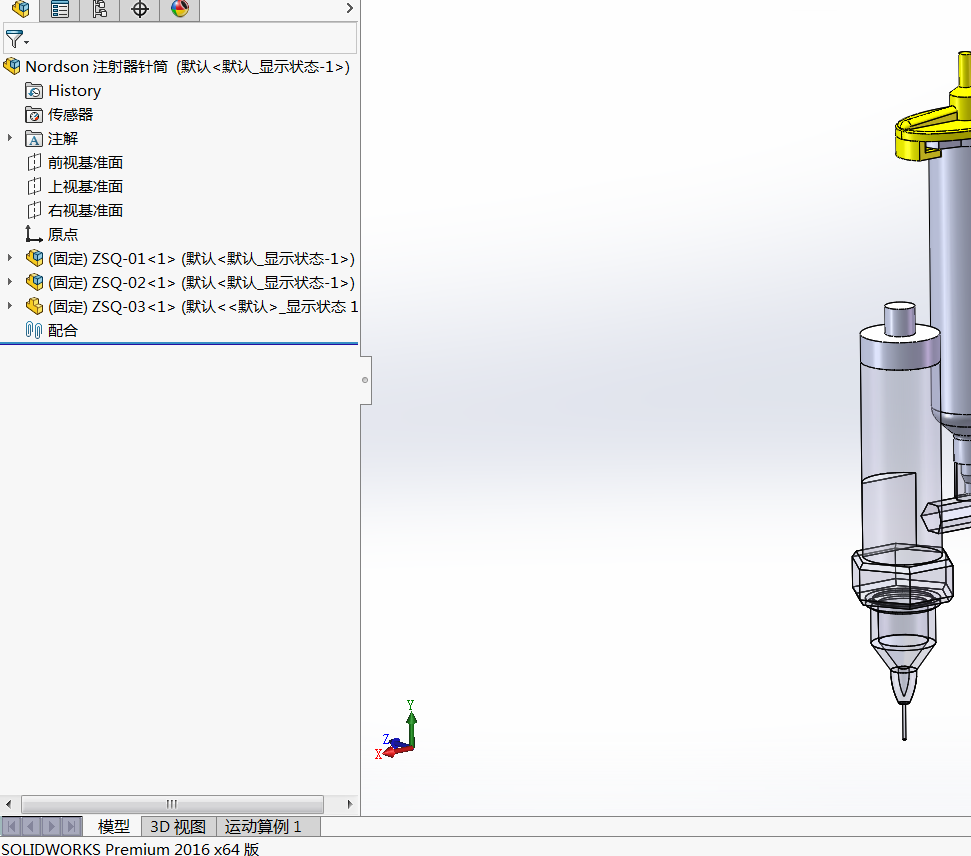Select the 注解 annotations item
The width and height of the screenshot is (971, 856).
(63, 139)
